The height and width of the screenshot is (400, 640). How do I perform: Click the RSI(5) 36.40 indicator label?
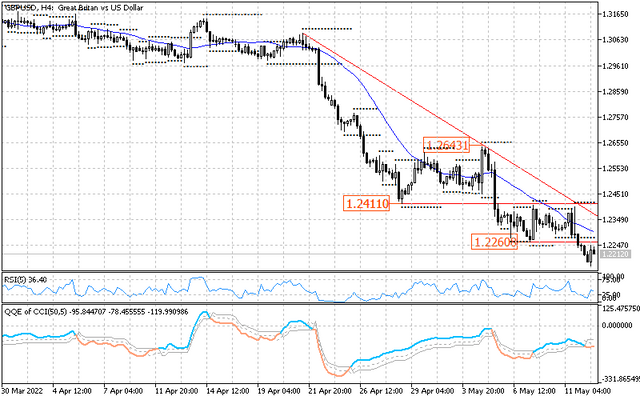pyautogui.click(x=25, y=280)
